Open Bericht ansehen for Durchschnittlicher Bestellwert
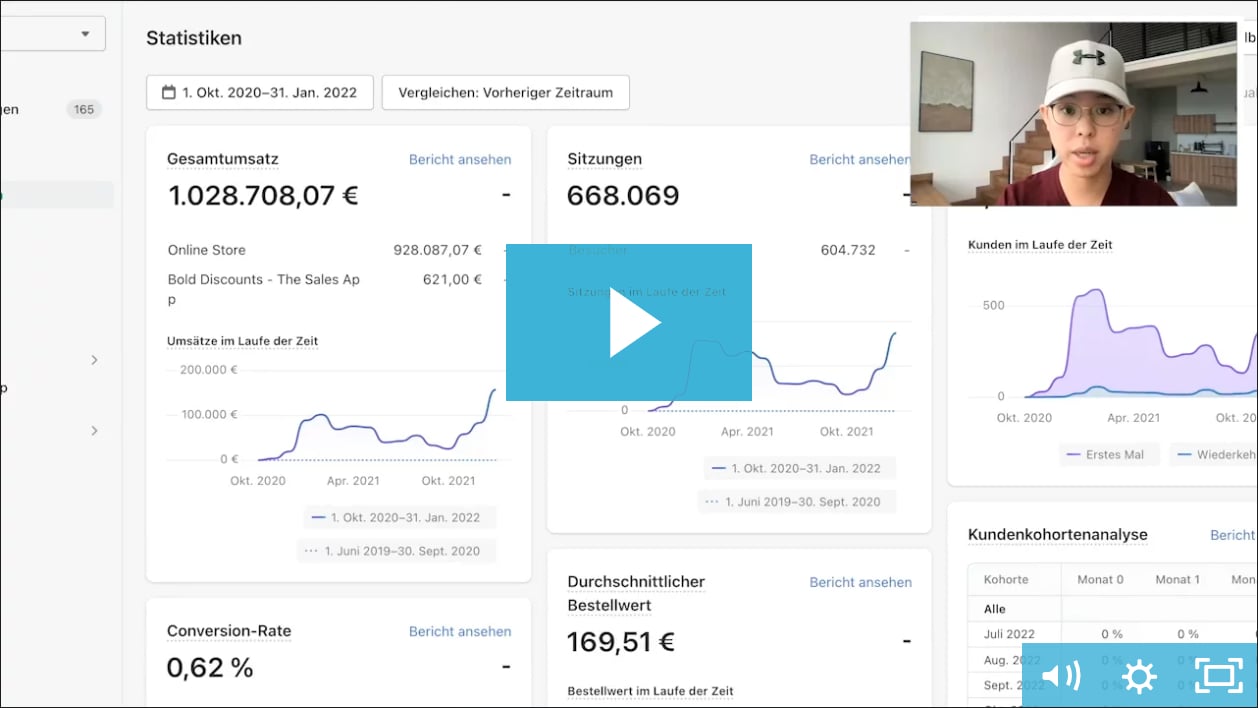This screenshot has width=1258, height=708. [861, 582]
